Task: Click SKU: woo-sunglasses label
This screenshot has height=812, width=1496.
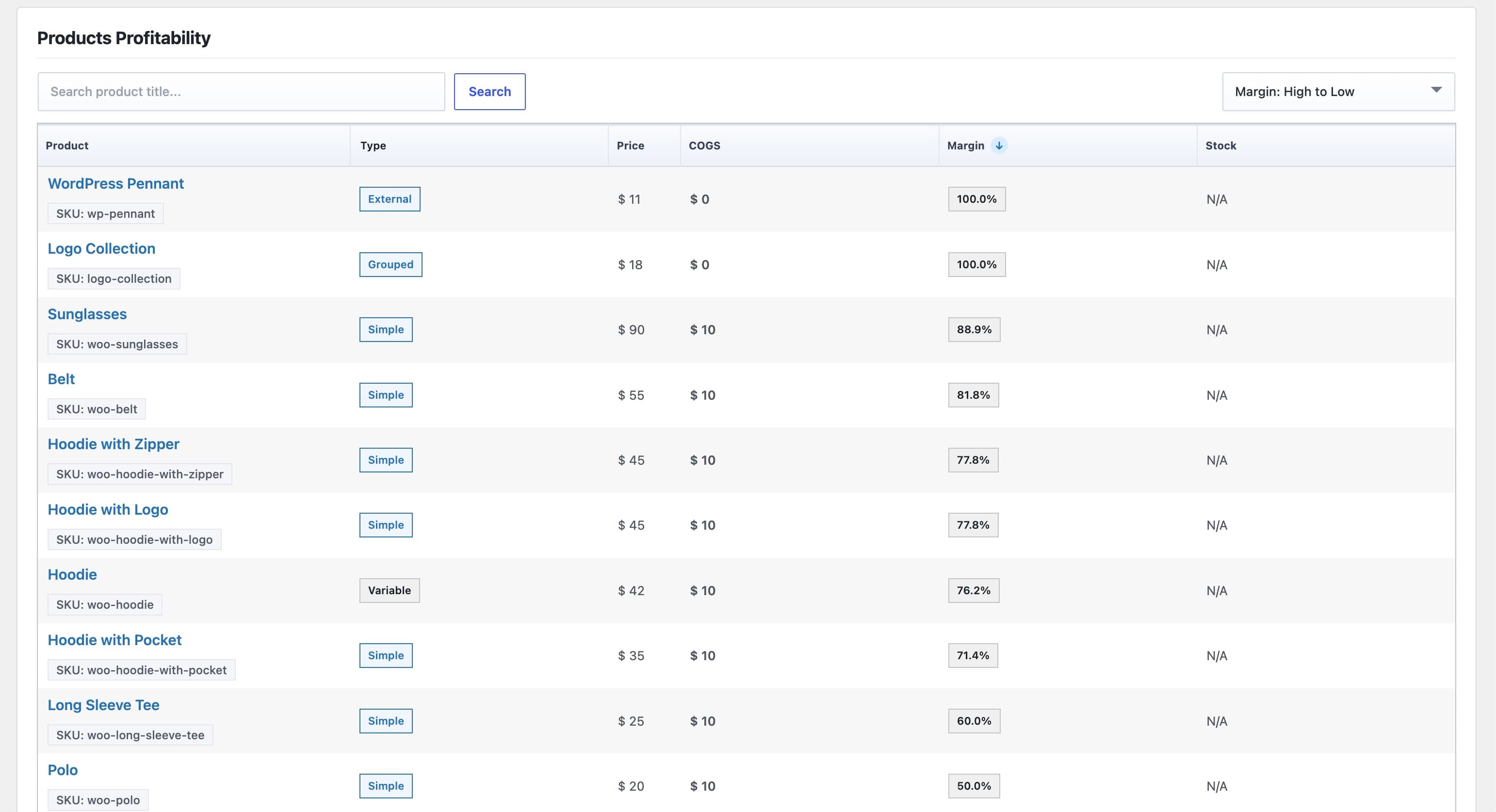Action: 117,344
